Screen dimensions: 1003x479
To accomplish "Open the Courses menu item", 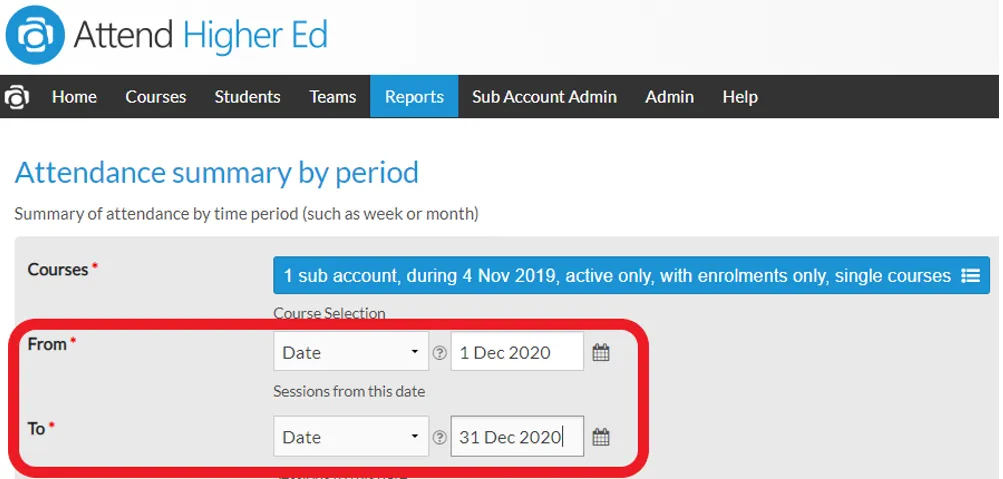I will [x=155, y=97].
